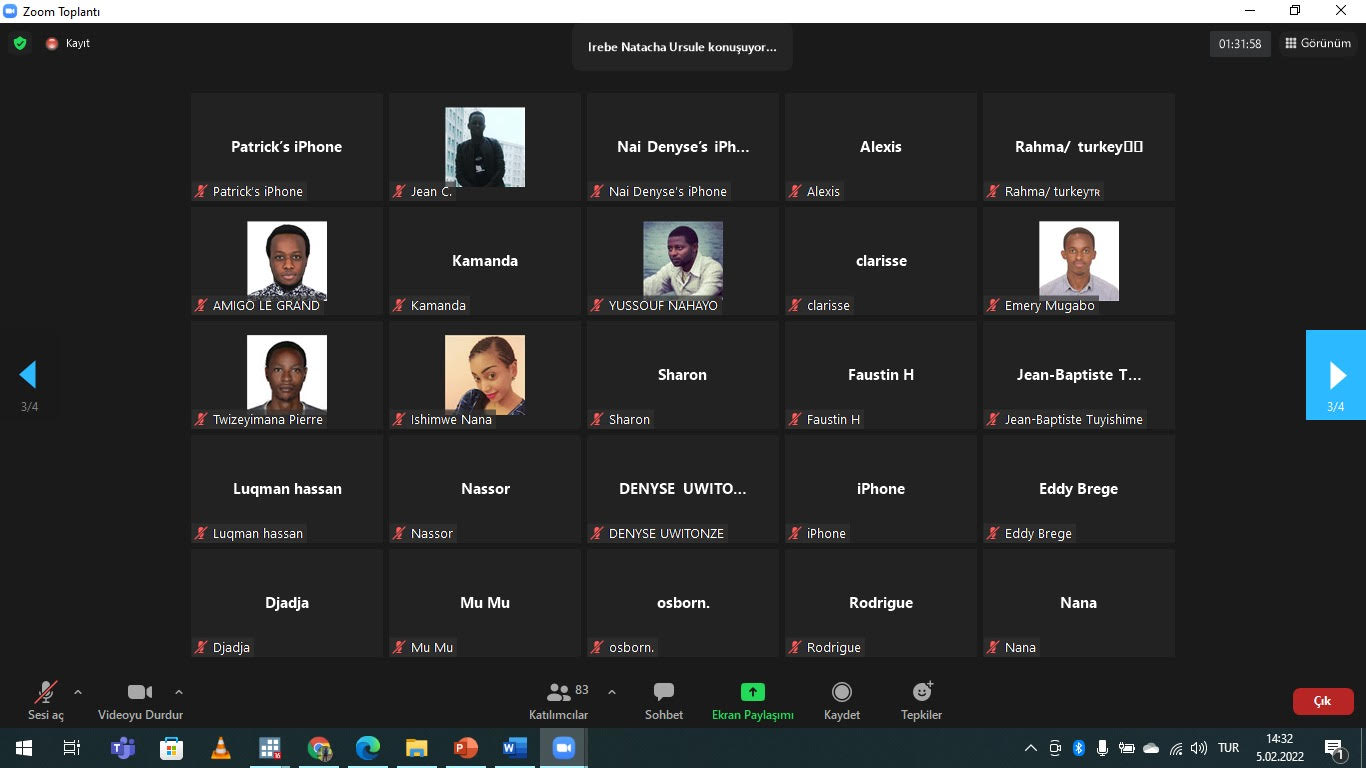
Task: Go to the next gallery page with the right arrow
Action: click(1336, 375)
